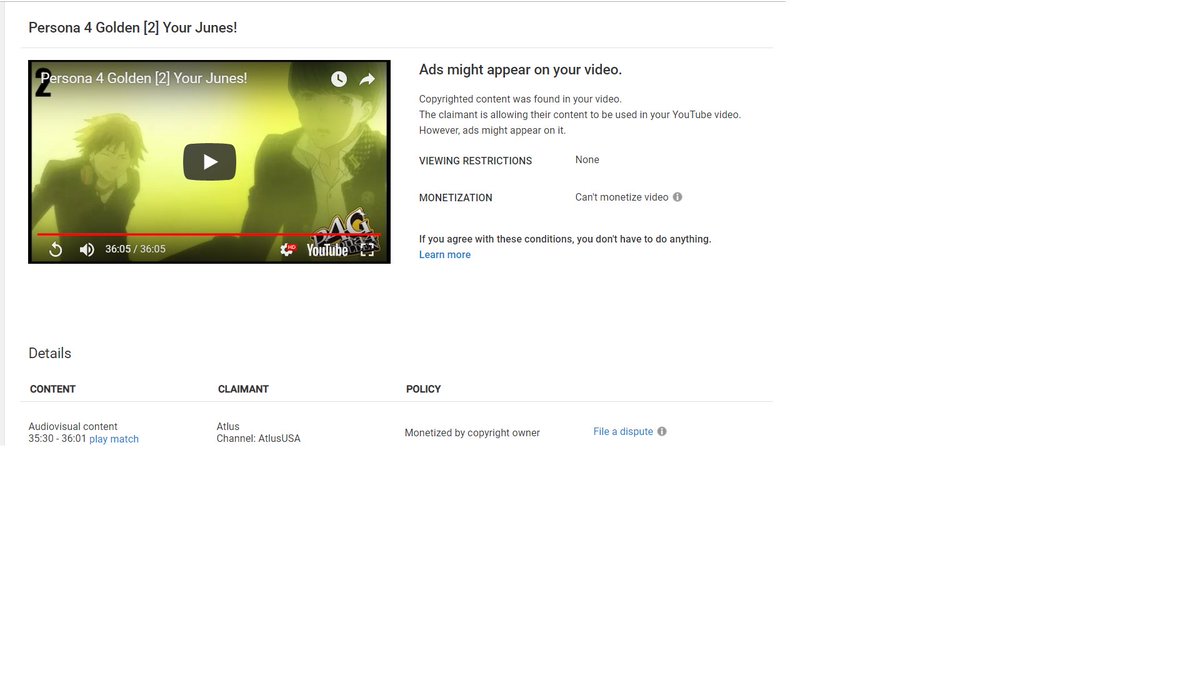
Task: Click info icon beside Can't monetize video
Action: tap(677, 197)
